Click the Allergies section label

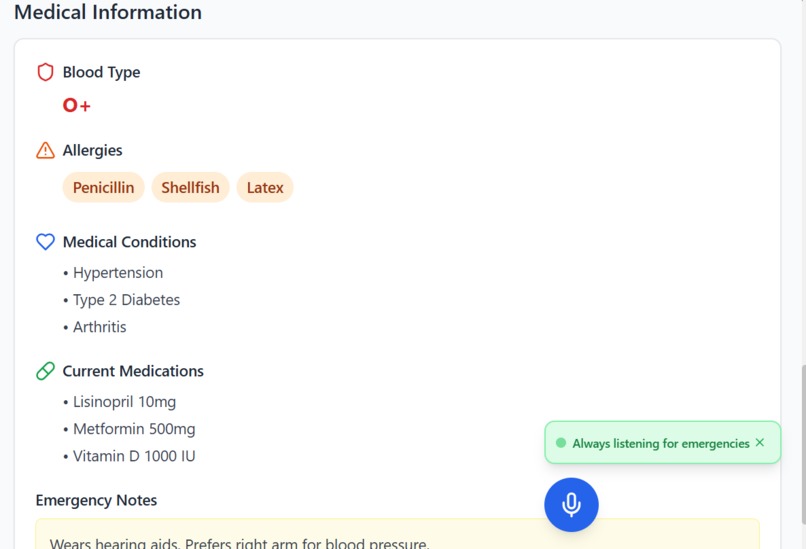(x=93, y=150)
